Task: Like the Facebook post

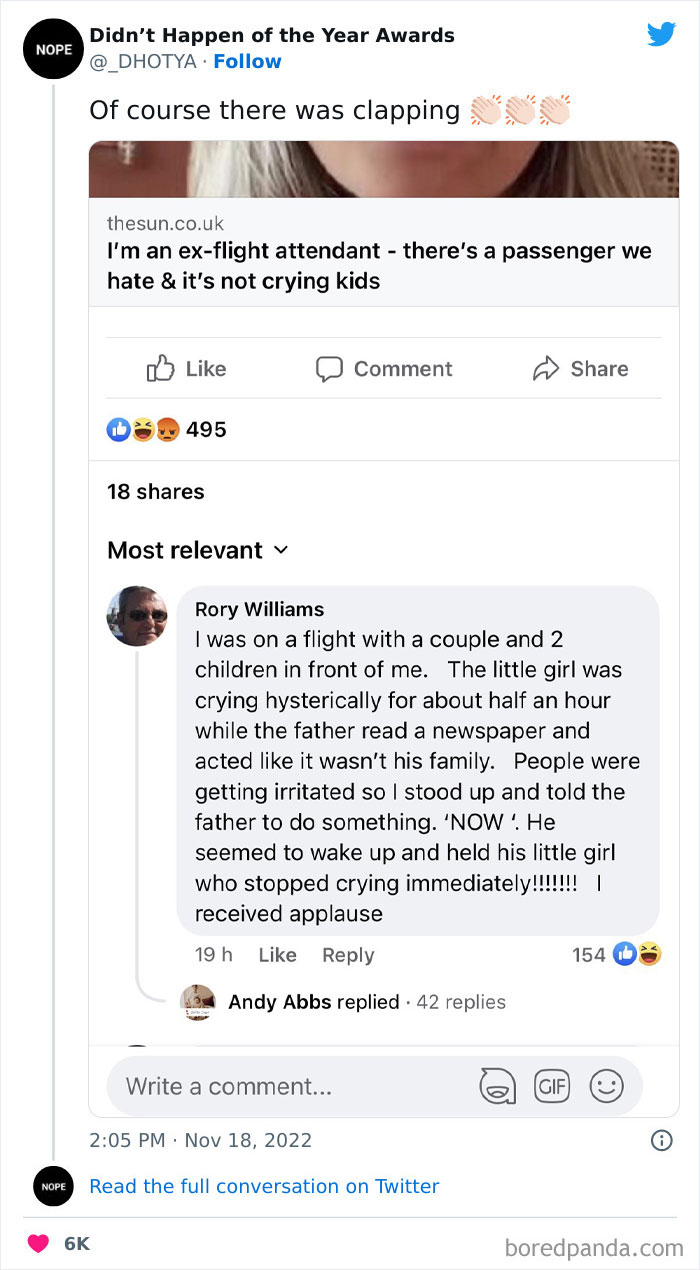Action: click(x=186, y=368)
